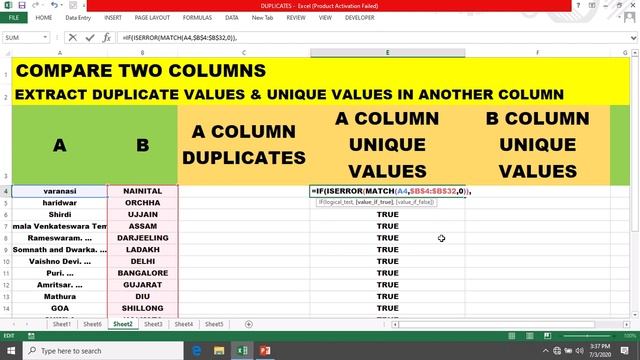Open the Name Box dropdown showing SUM
This screenshot has width=640, height=360.
point(45,38)
